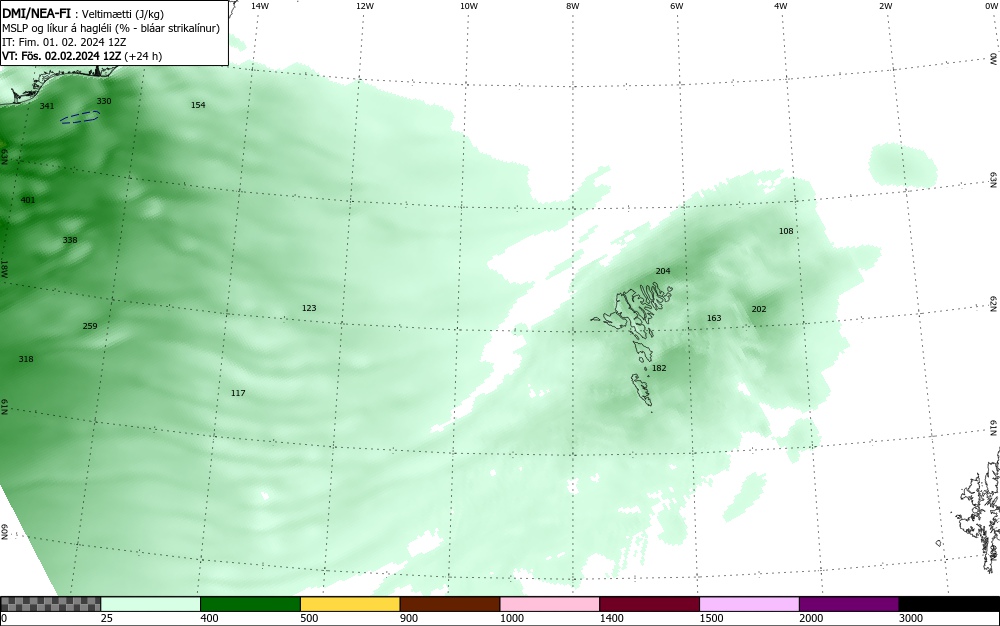Click the CAPE value 341 near the coast
This screenshot has height=626, width=1000.
tap(47, 106)
